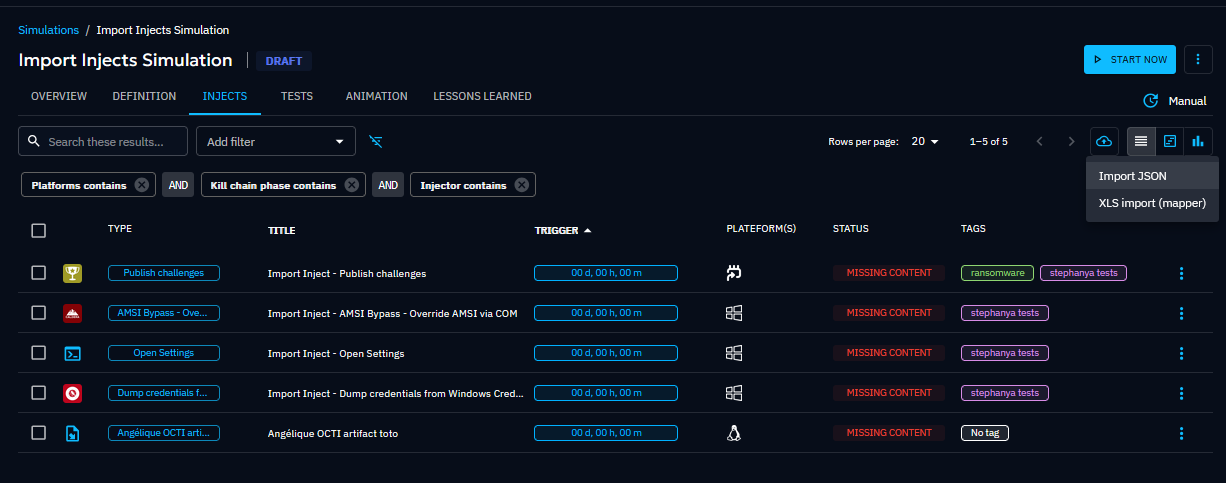Expand the Add filter dropdown
The image size is (1226, 483).
point(275,141)
